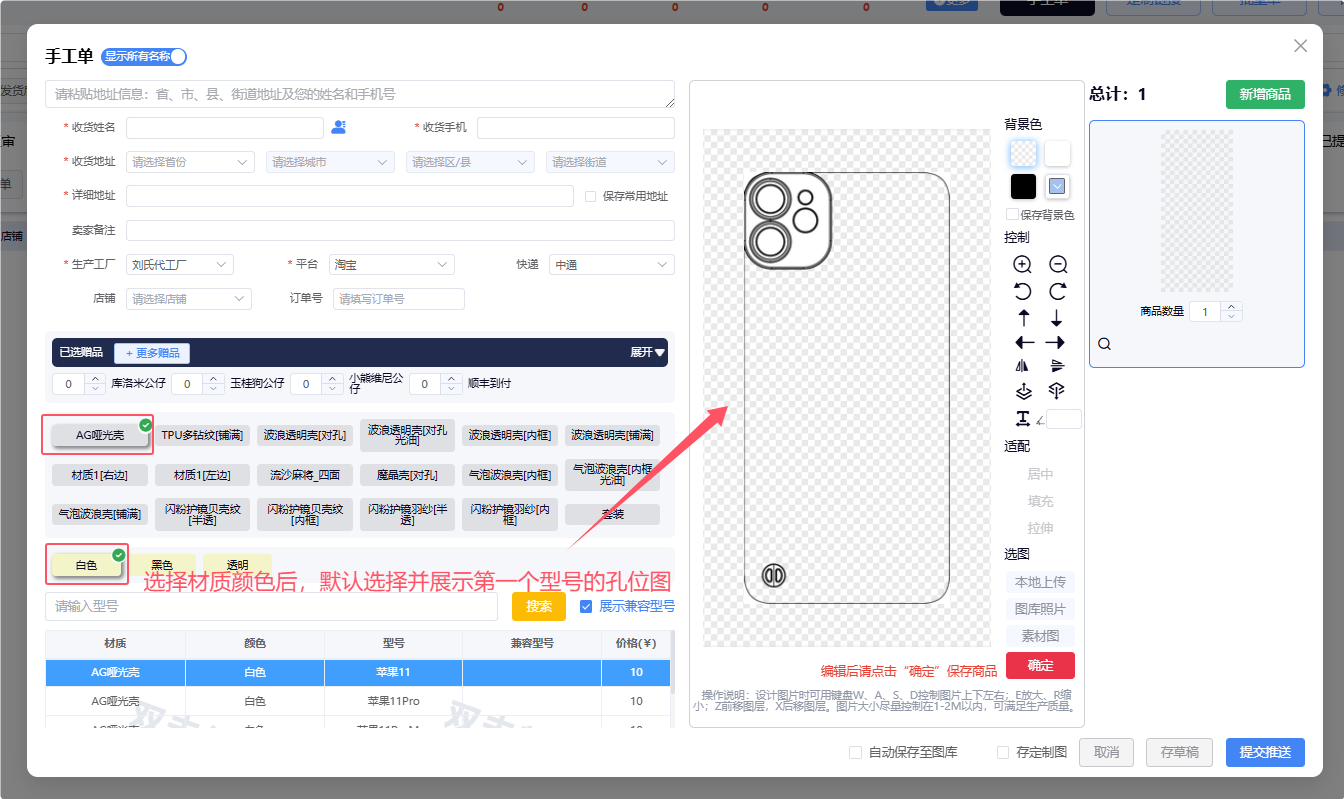Click the 新增商品 button
Screen dimensions: 1344x799
pos(1265,94)
